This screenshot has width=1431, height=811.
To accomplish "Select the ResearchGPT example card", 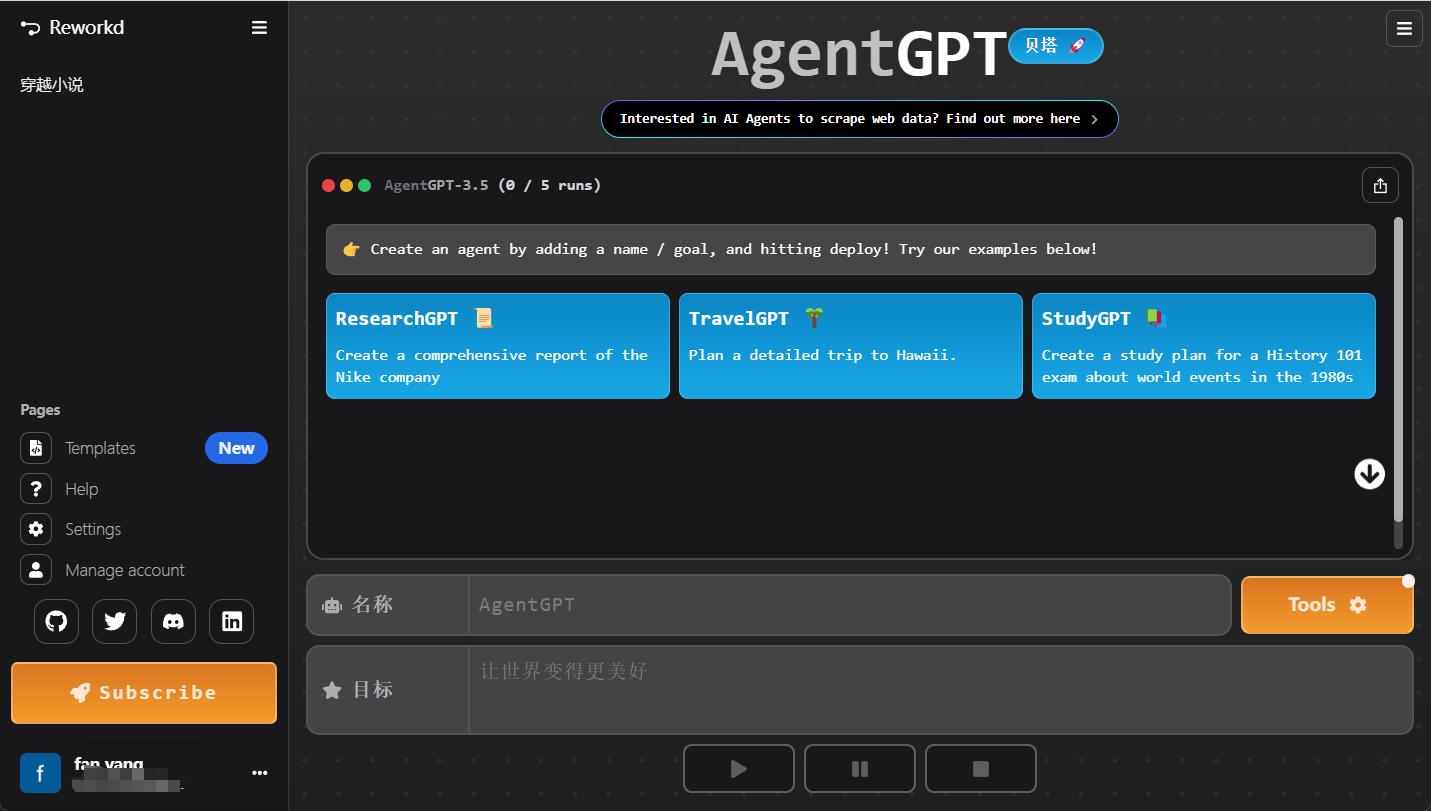I will tap(498, 346).
